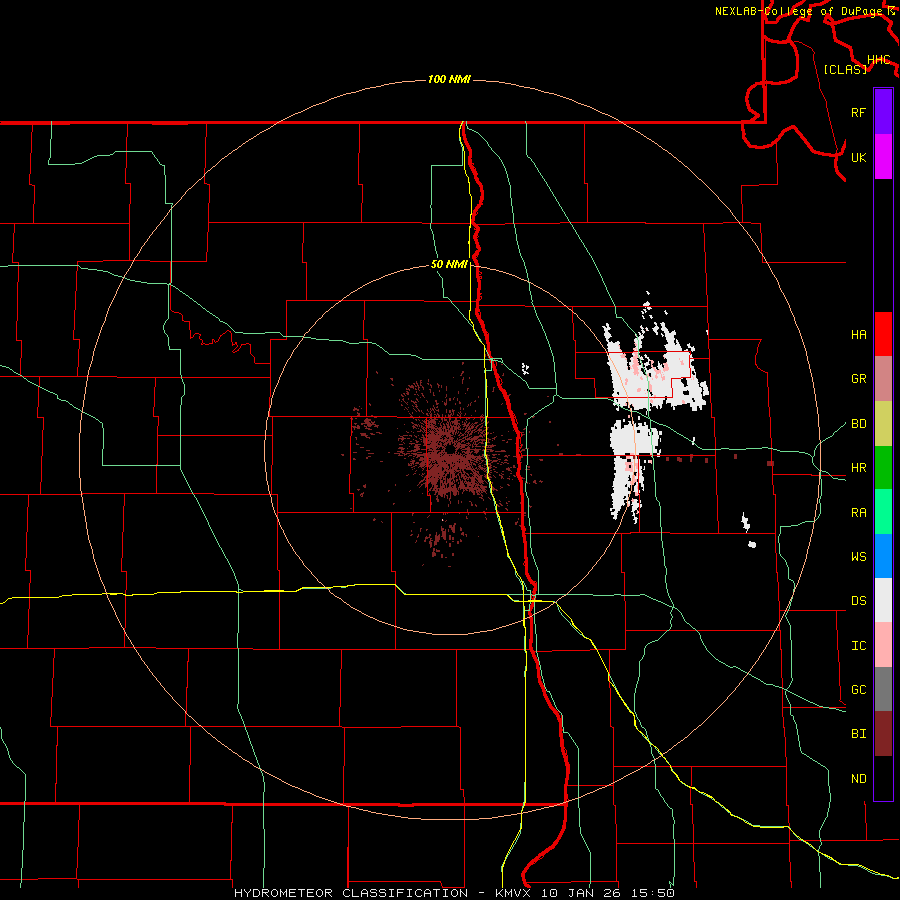900x900 pixels.
Task: Select the red HA legend swatch
Action: point(883,334)
